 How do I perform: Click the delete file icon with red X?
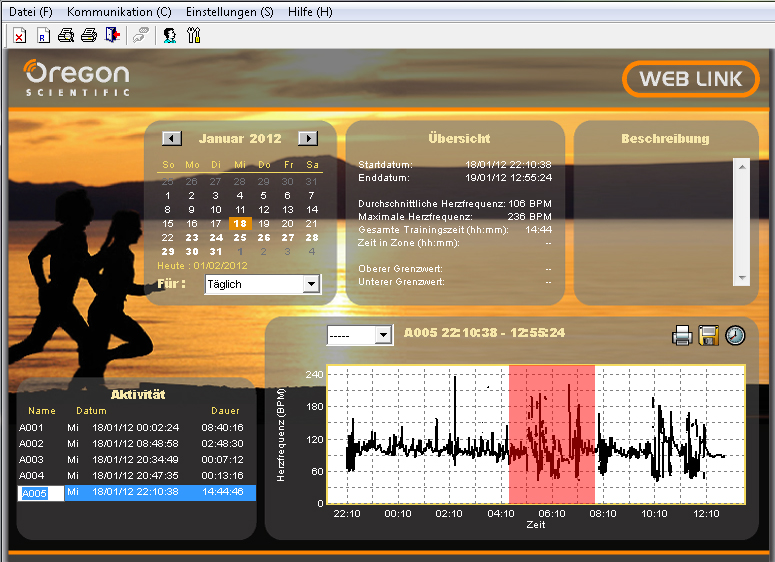pyautogui.click(x=20, y=36)
